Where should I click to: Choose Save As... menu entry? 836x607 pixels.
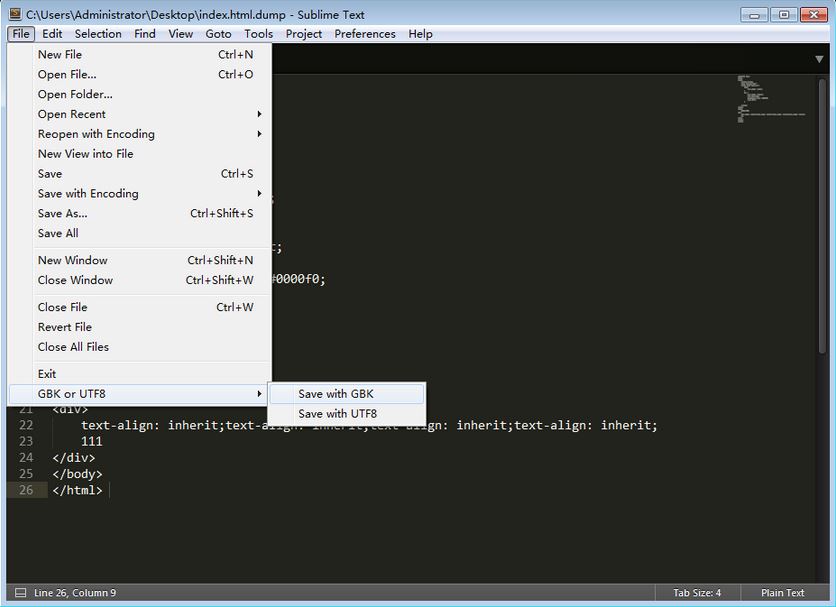coord(140,213)
